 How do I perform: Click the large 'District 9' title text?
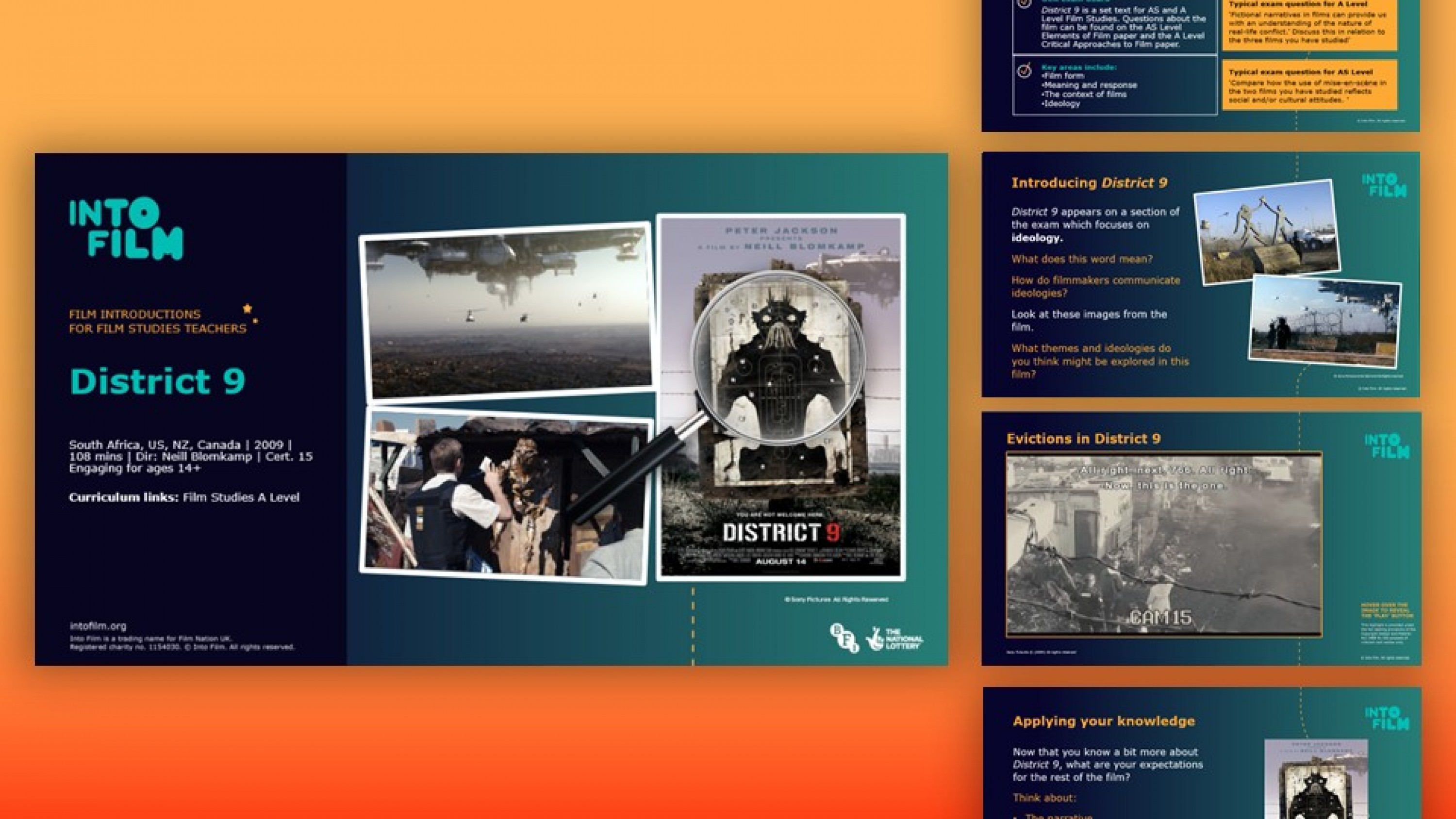[x=157, y=381]
